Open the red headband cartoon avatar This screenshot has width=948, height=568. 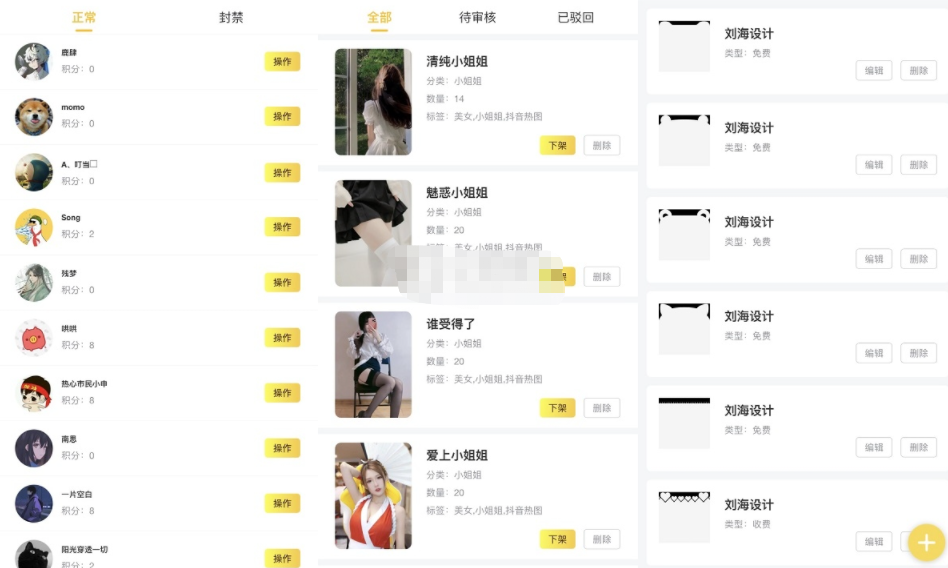[34, 393]
